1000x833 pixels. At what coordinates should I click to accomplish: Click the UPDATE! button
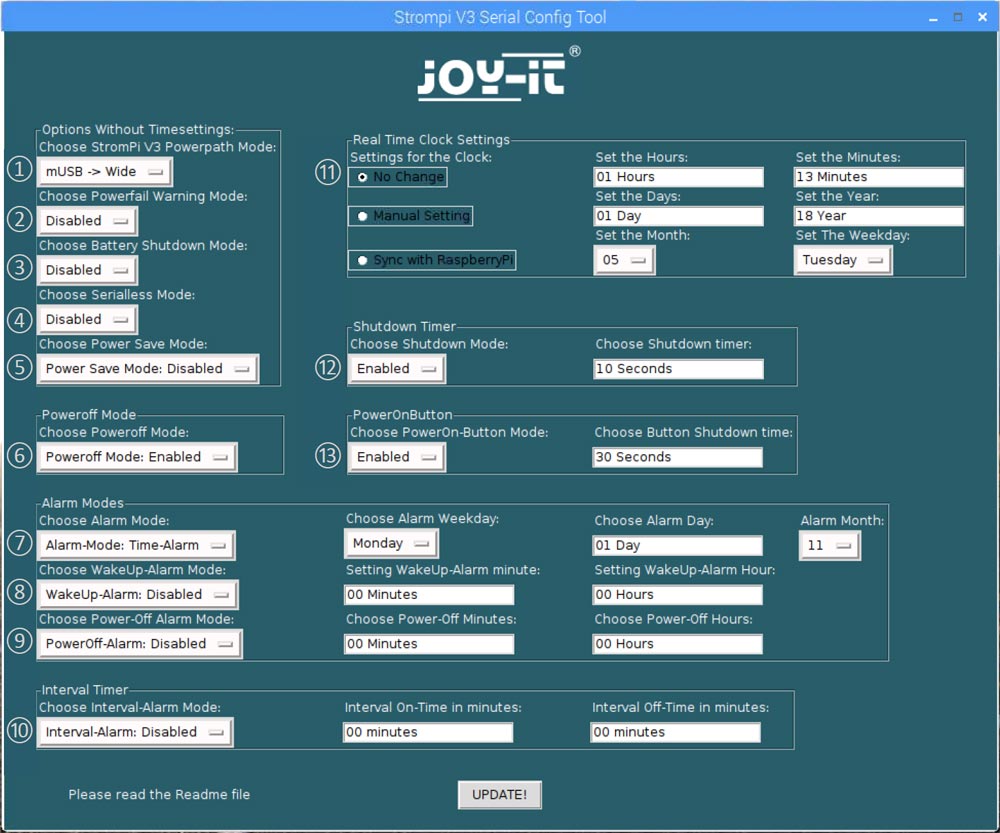click(x=499, y=795)
